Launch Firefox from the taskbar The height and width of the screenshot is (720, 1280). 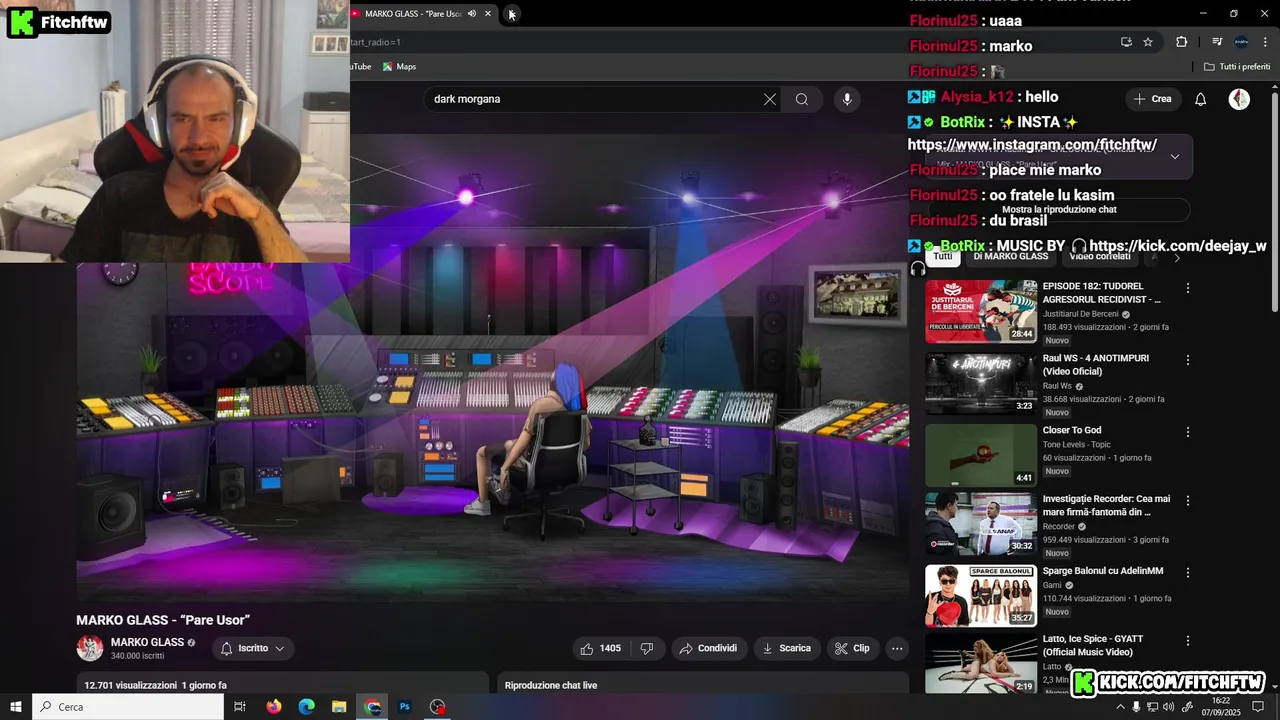pos(274,707)
